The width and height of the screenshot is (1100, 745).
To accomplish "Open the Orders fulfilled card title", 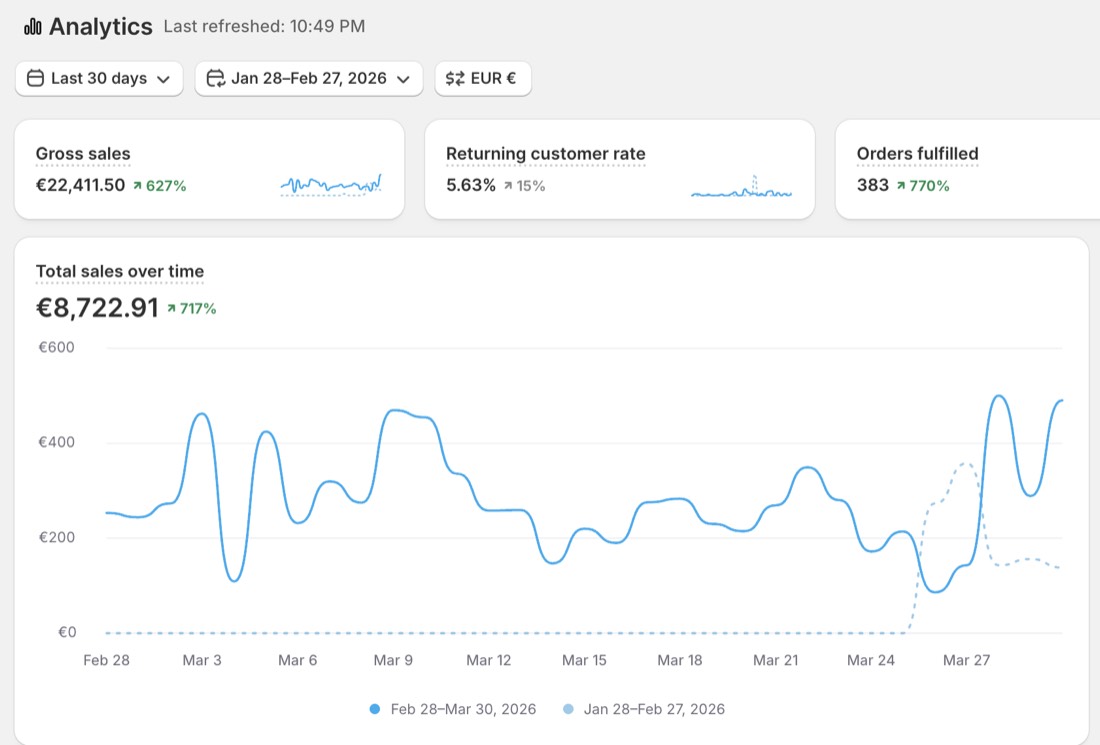I will point(918,154).
